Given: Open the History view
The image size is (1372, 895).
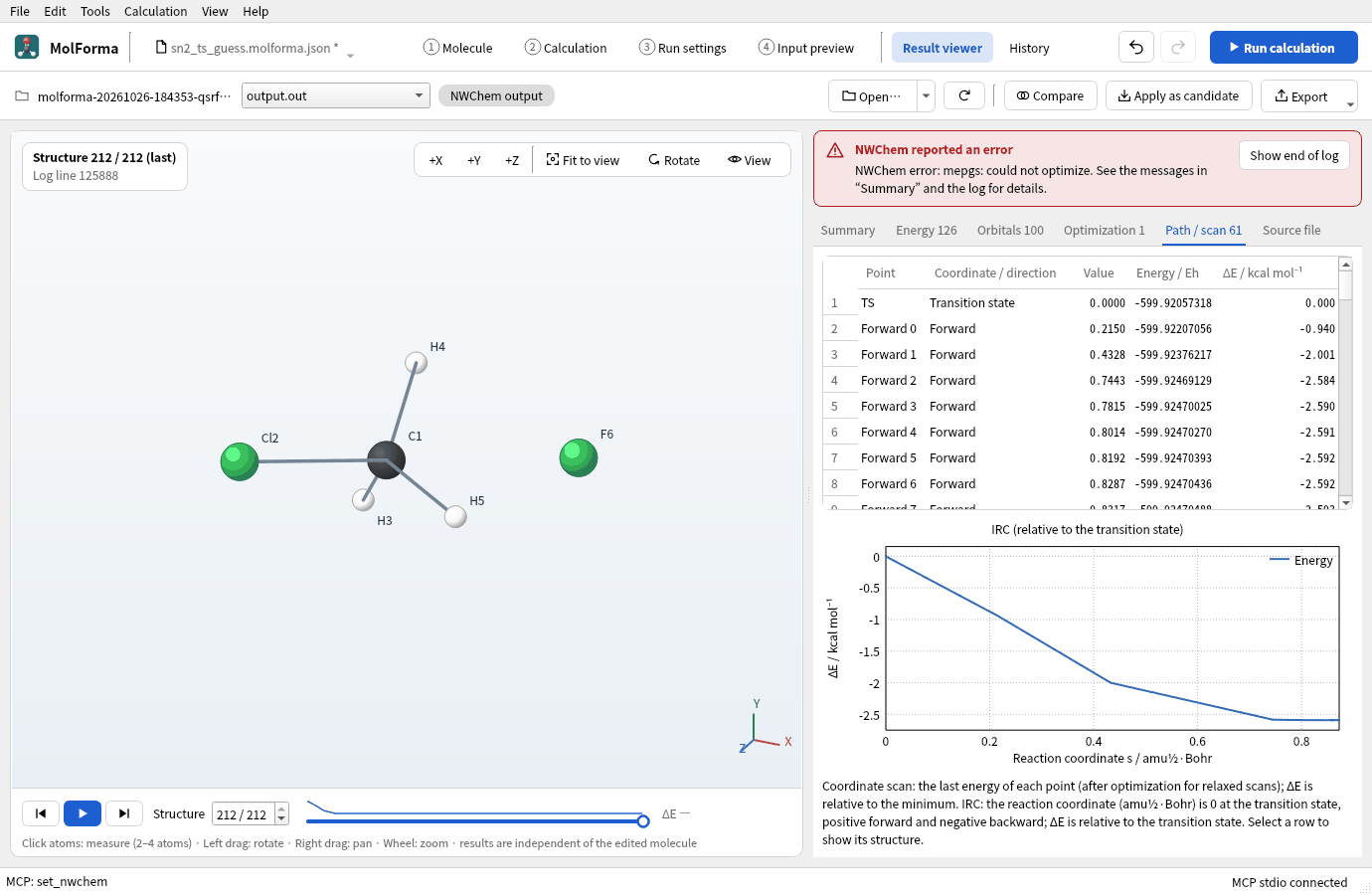Looking at the screenshot, I should [x=1029, y=48].
